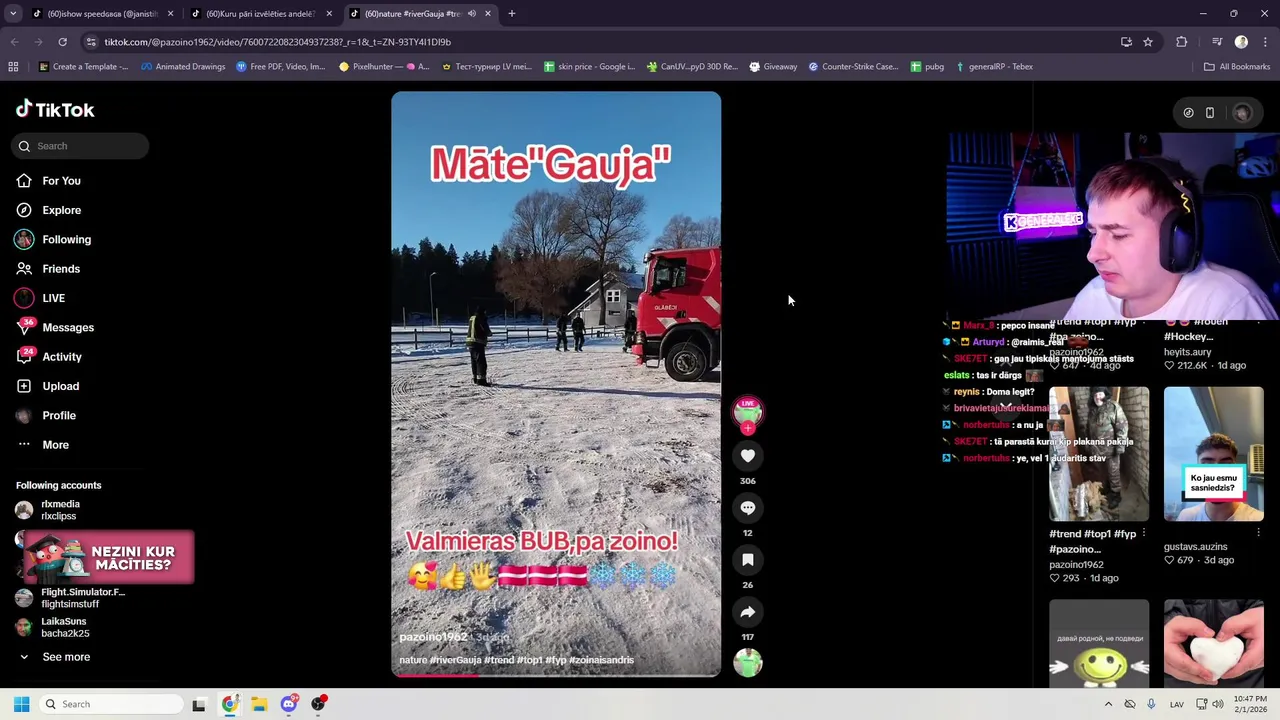The image size is (1280, 720).
Task: Mute the nature #riverGauja tab audio
Action: click(472, 14)
